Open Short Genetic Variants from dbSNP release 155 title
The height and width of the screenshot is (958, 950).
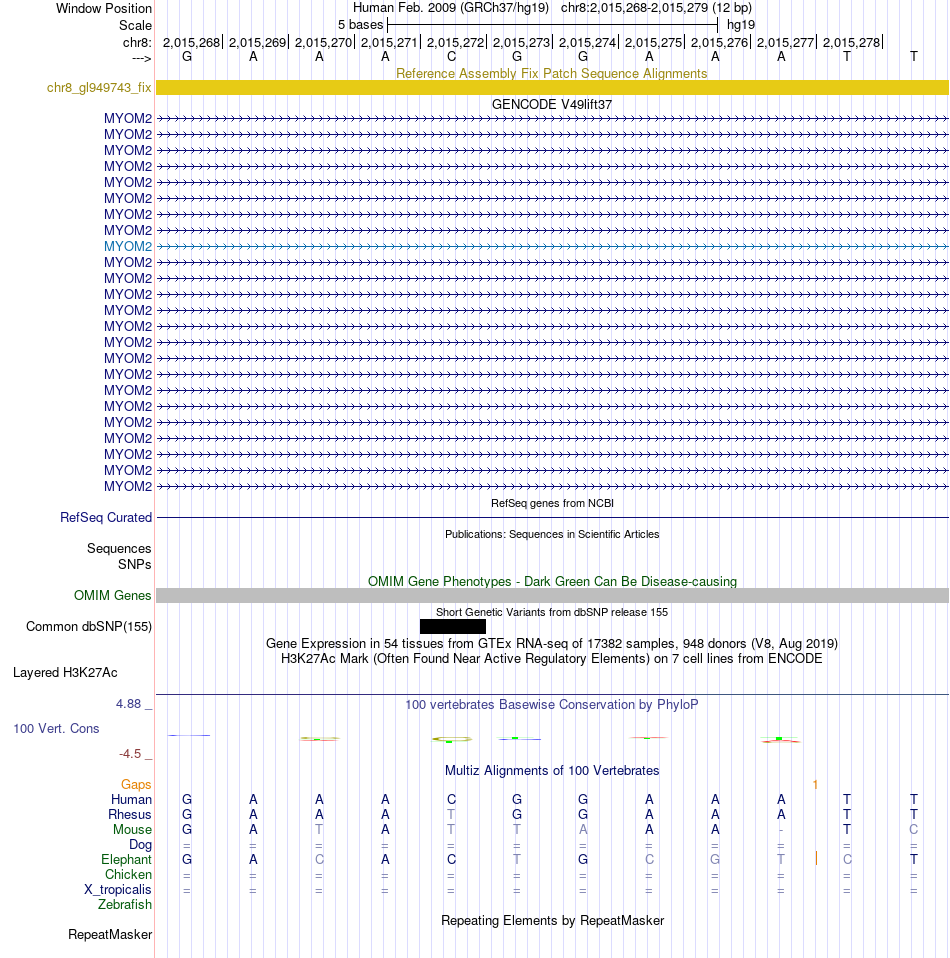(x=552, y=612)
